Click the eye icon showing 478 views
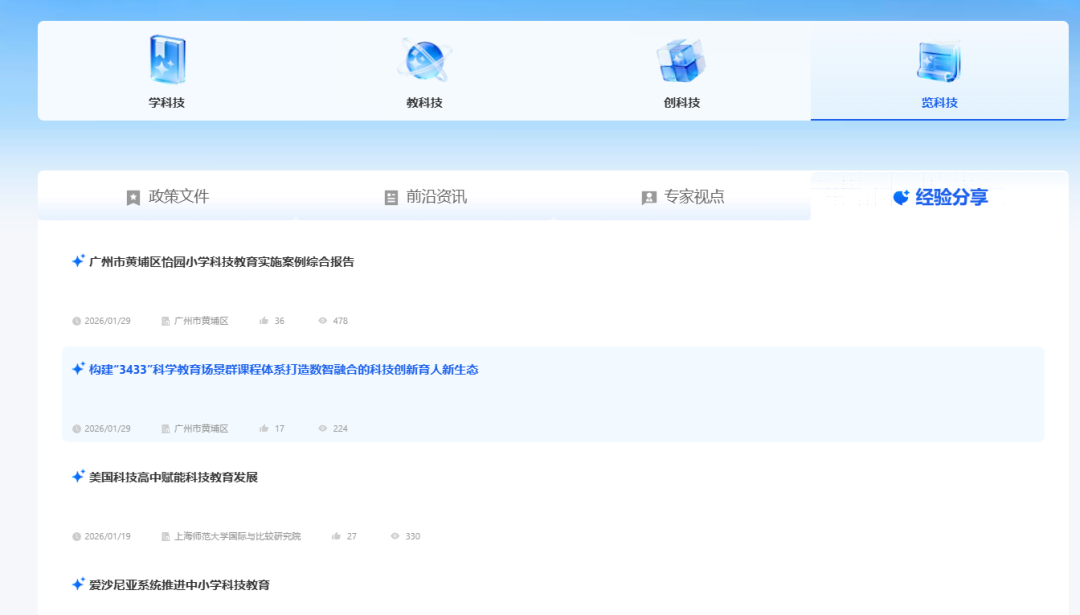Screen dimensions: 1080x615 point(322,320)
